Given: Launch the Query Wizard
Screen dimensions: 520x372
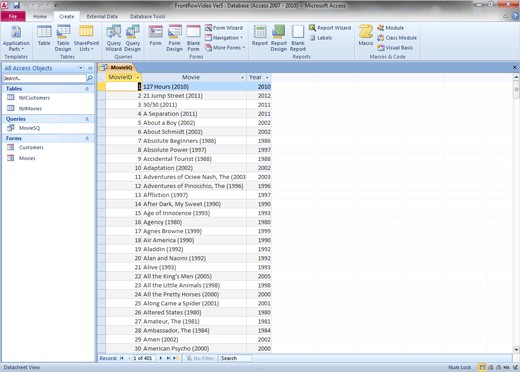Looking at the screenshot, I should 114,38.
